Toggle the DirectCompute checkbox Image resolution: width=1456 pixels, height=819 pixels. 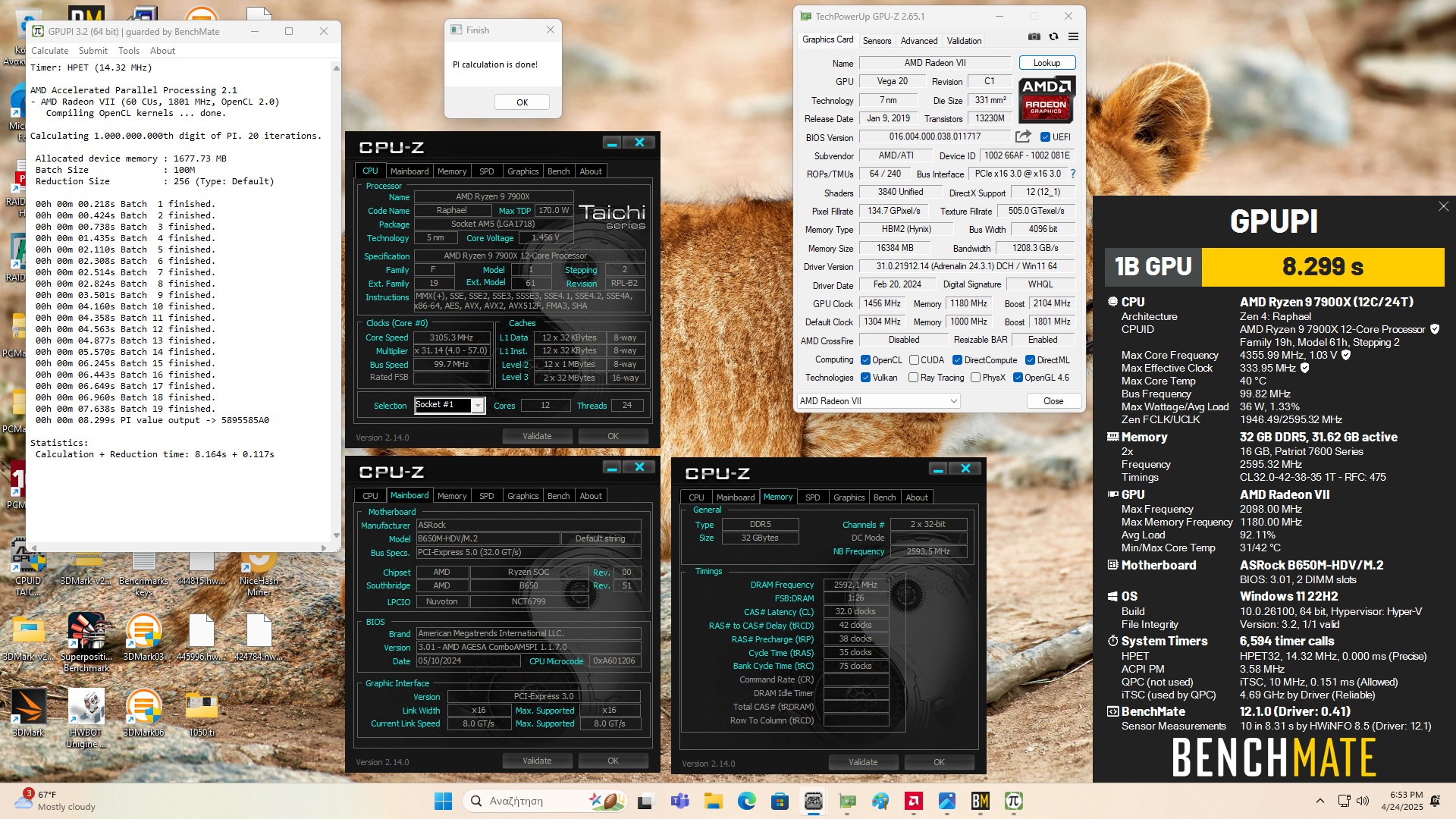pos(957,360)
